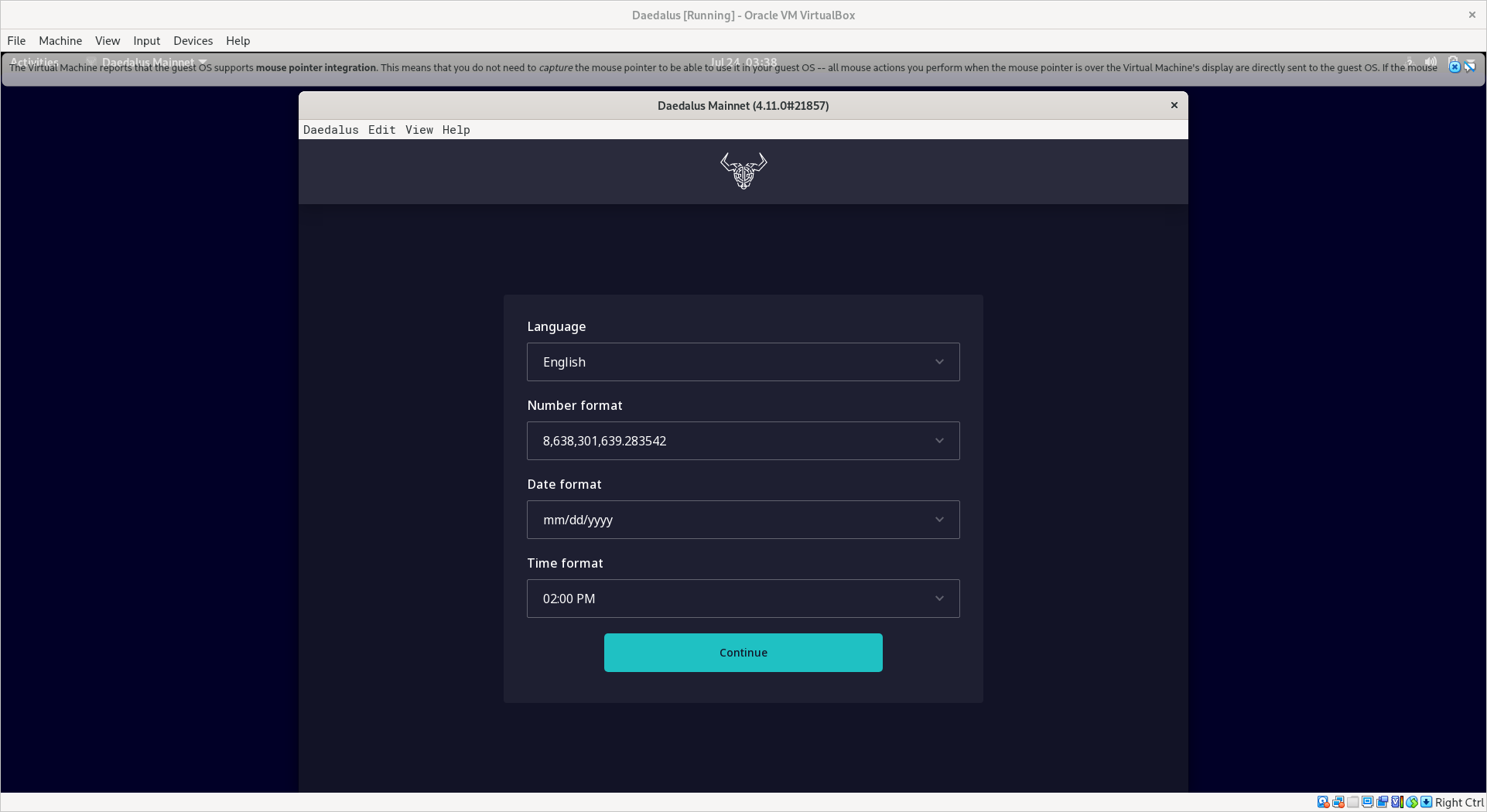Click the CPU virtualization status icon
The image size is (1487, 812).
coord(1397,802)
